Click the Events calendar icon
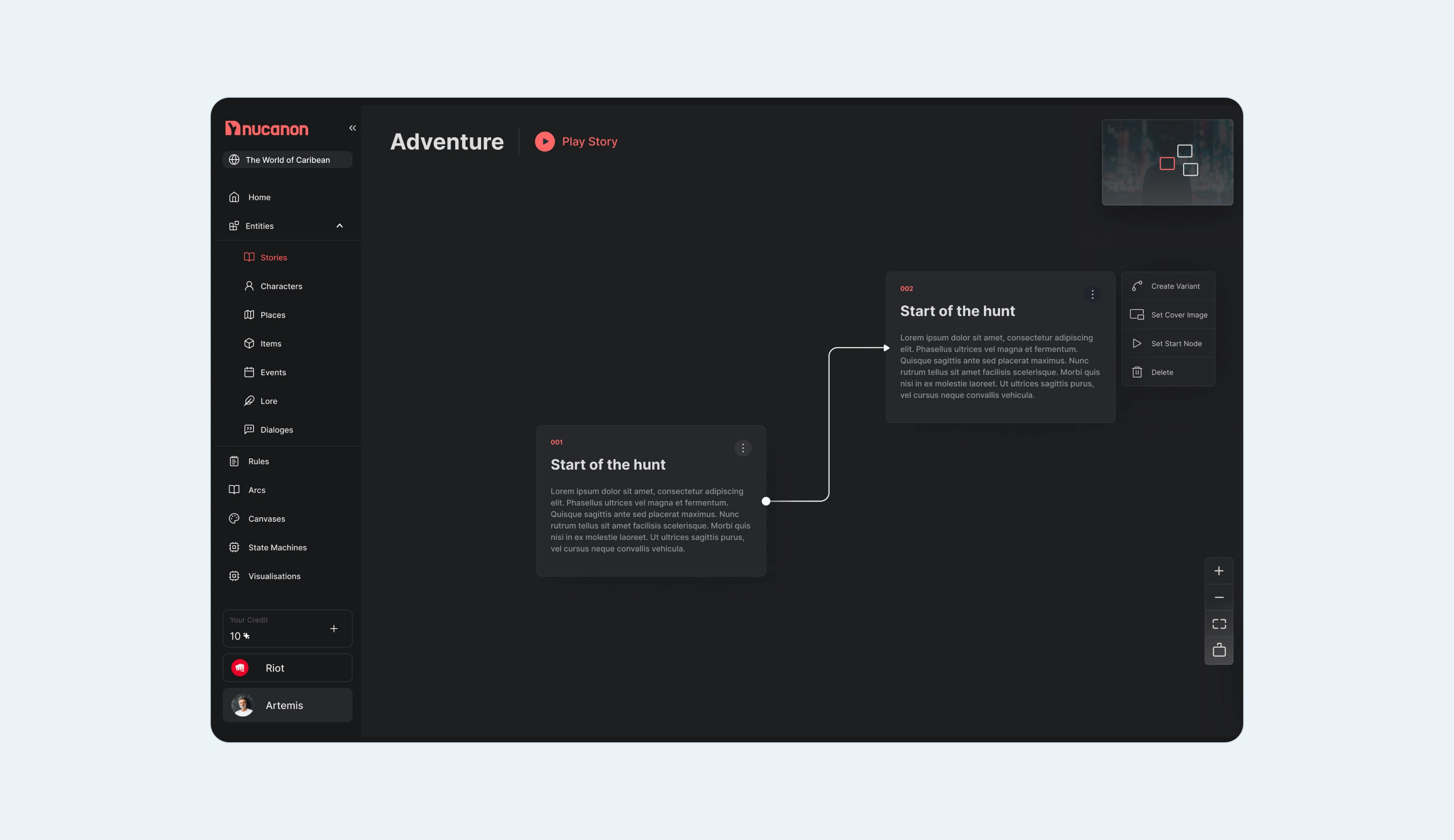The width and height of the screenshot is (1454, 840). 249,372
